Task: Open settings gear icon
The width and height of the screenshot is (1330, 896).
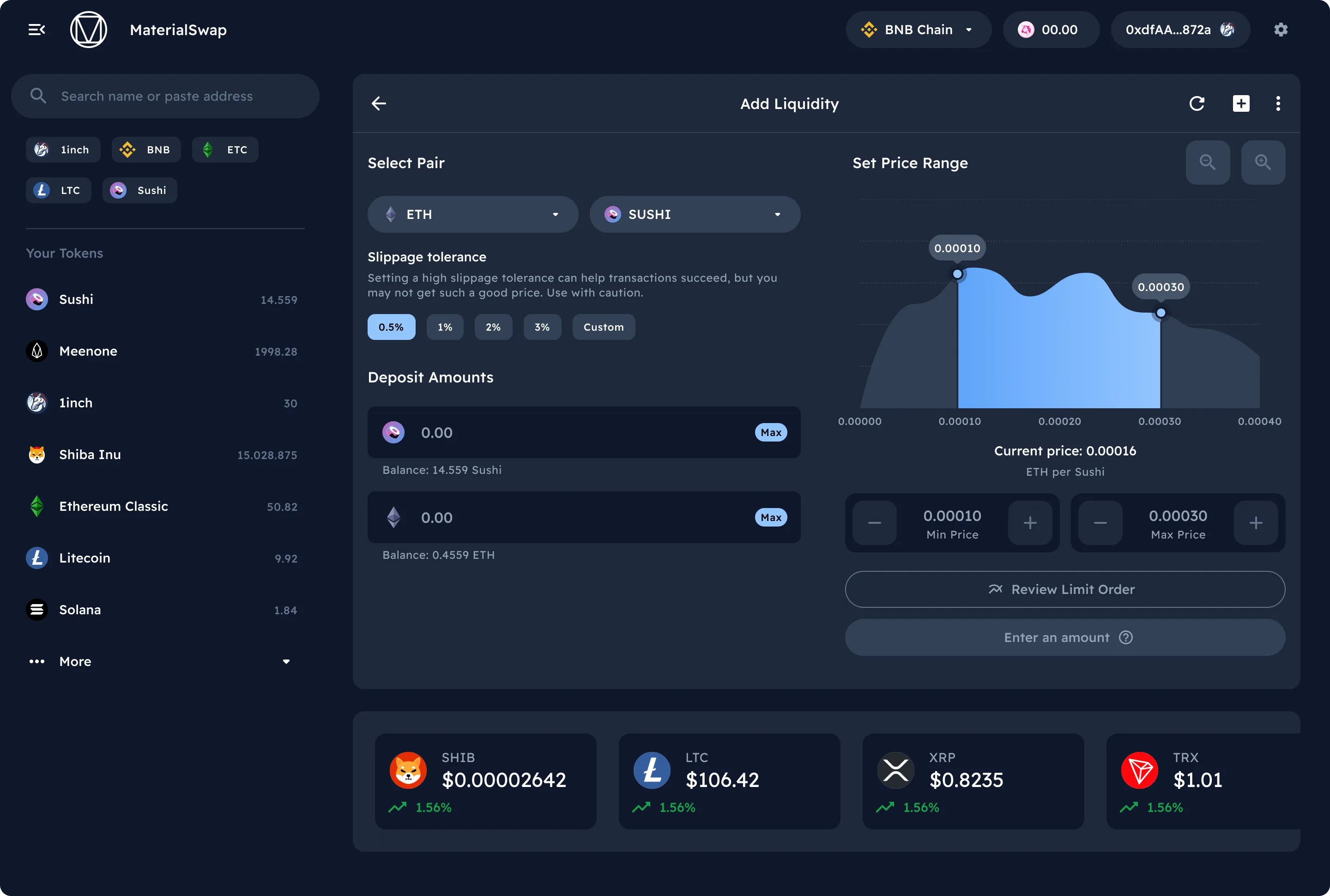Action: [x=1280, y=30]
